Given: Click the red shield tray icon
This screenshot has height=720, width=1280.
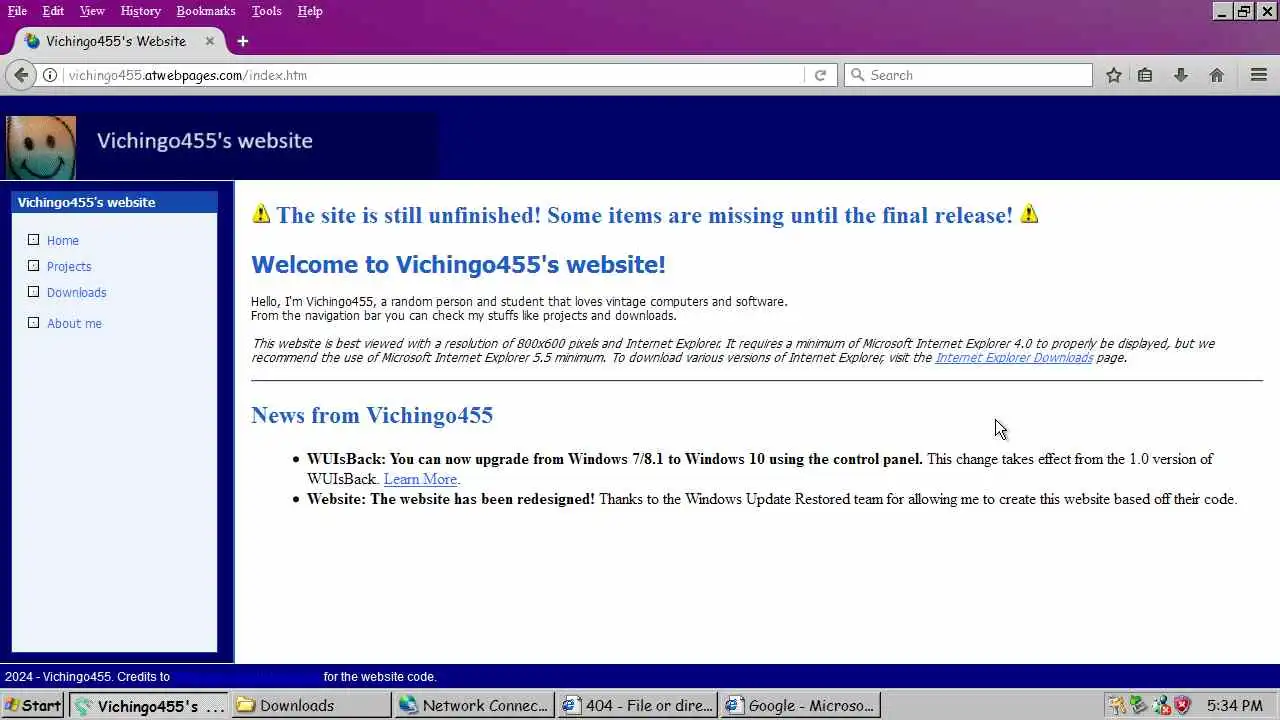Looking at the screenshot, I should coord(1182,705).
